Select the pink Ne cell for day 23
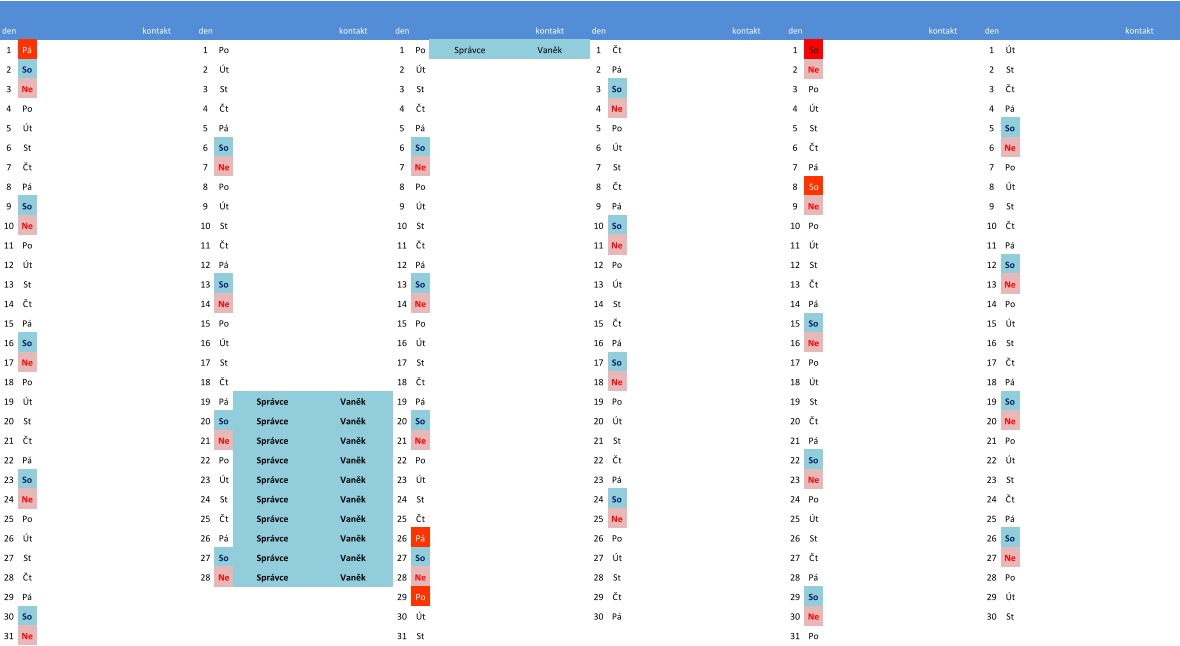Image resolution: width=1180 pixels, height=646 pixels. (x=814, y=480)
